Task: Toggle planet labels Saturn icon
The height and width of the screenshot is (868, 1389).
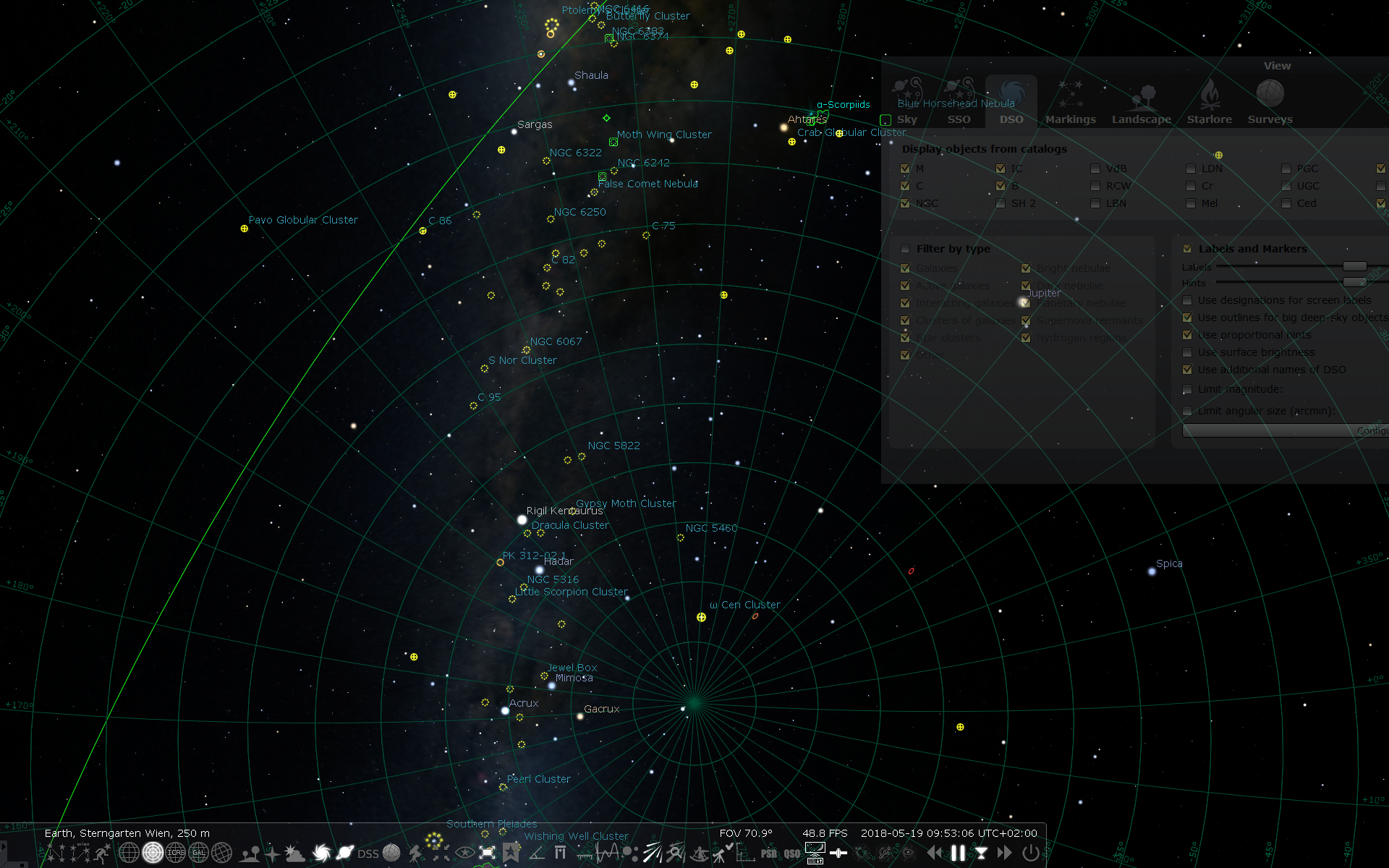Action: [345, 854]
